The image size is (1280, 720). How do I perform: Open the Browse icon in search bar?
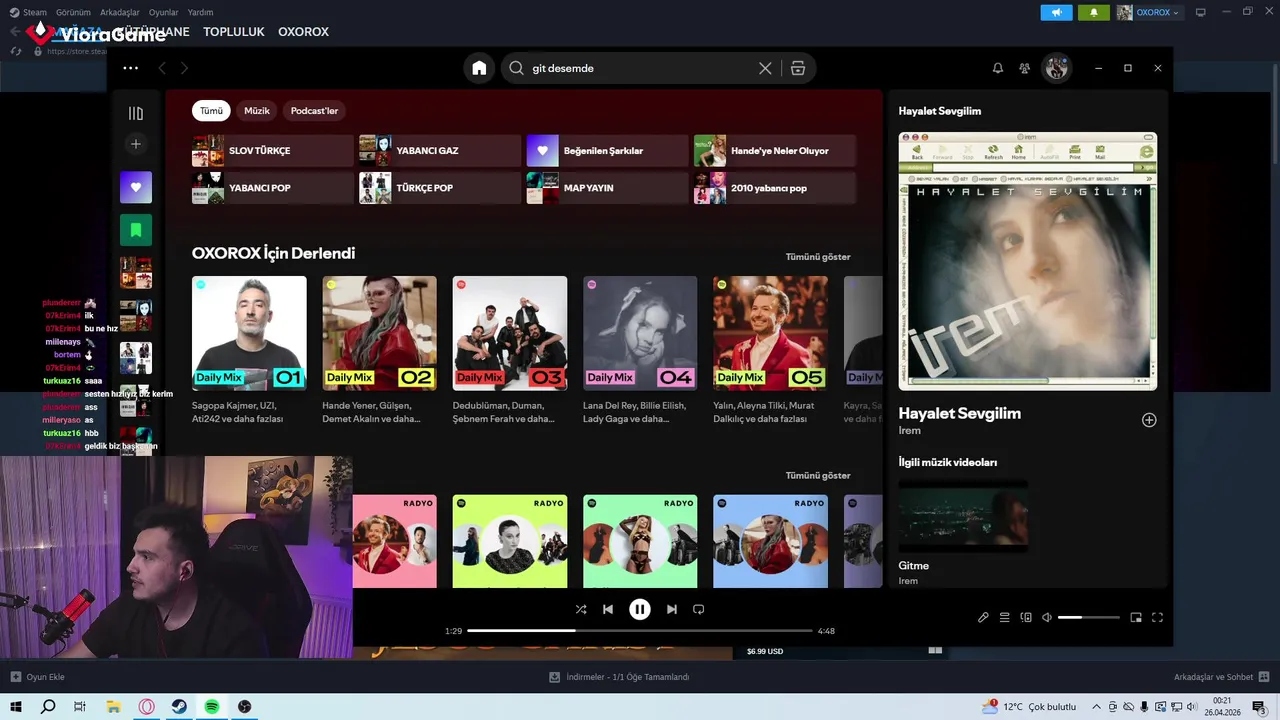click(x=797, y=68)
